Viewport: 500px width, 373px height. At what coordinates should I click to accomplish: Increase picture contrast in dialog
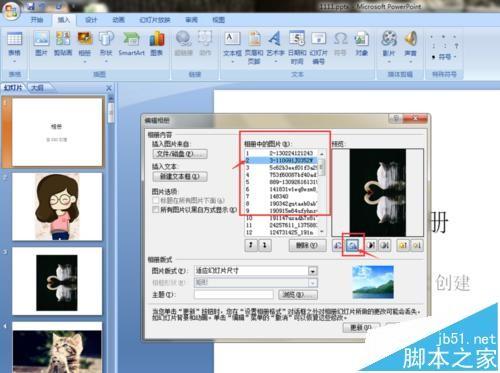(371, 246)
